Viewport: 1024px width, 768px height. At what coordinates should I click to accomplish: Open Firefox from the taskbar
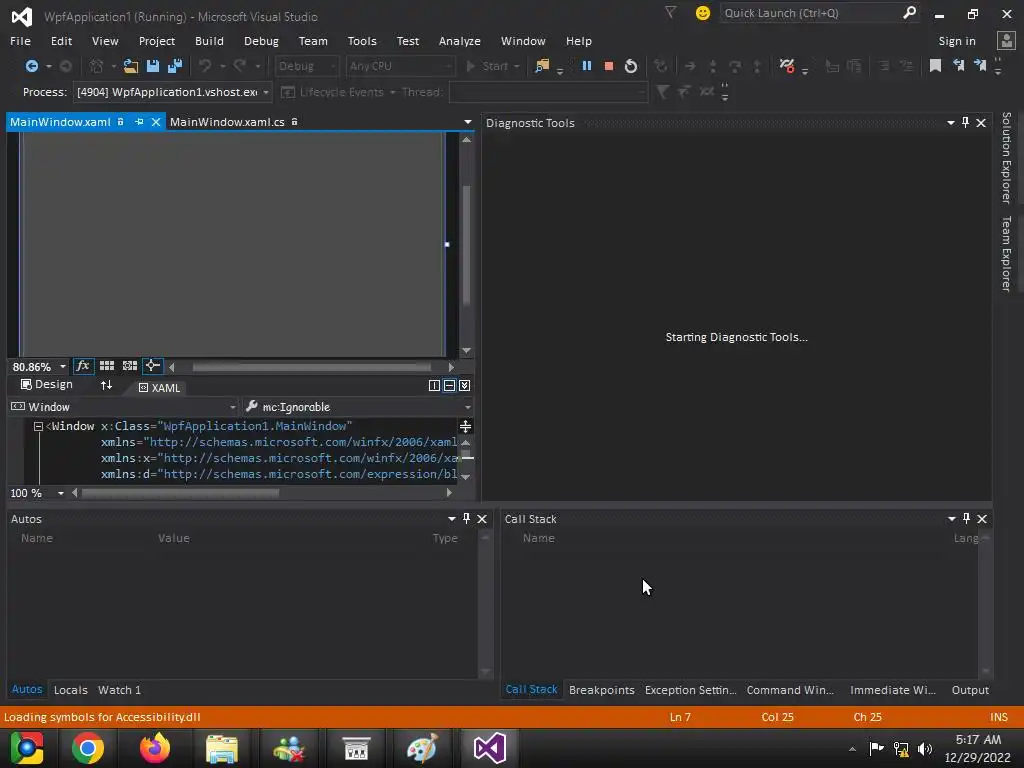tap(155, 748)
